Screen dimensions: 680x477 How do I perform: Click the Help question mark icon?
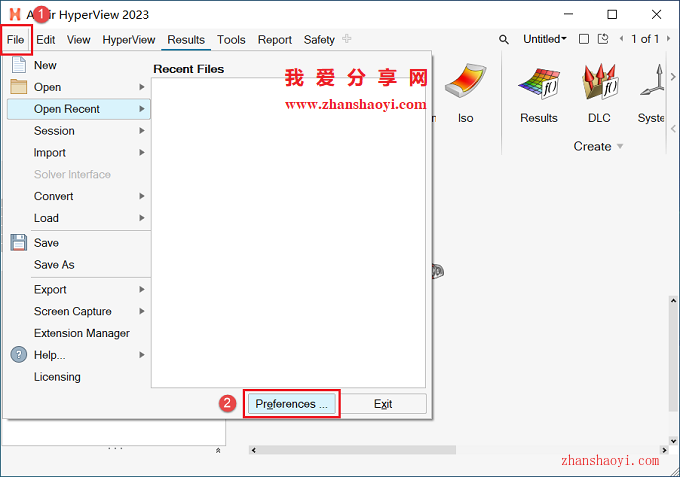tap(19, 355)
